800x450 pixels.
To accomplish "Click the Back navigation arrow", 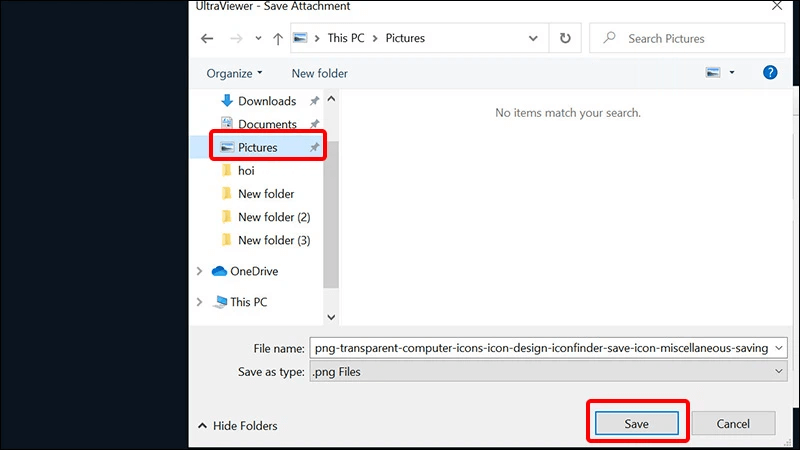I will pyautogui.click(x=207, y=38).
